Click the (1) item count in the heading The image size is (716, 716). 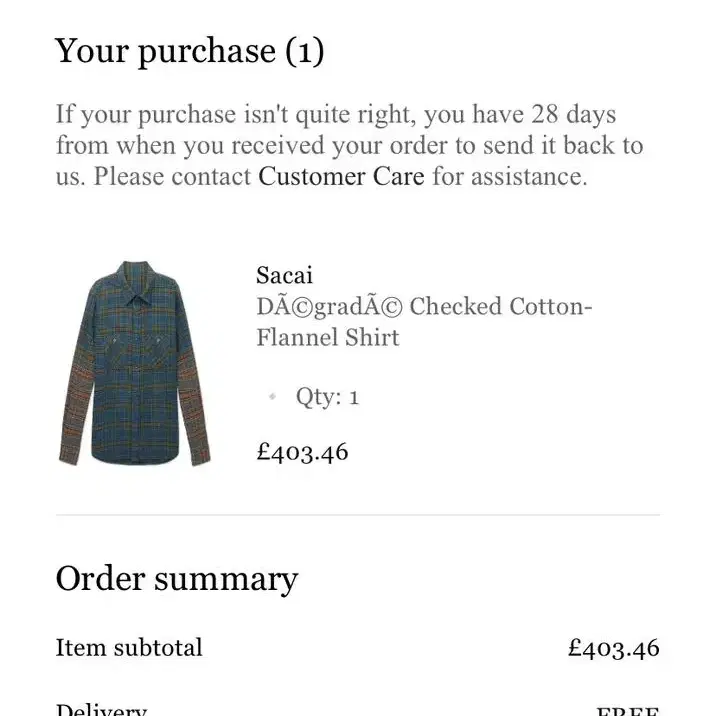click(305, 52)
